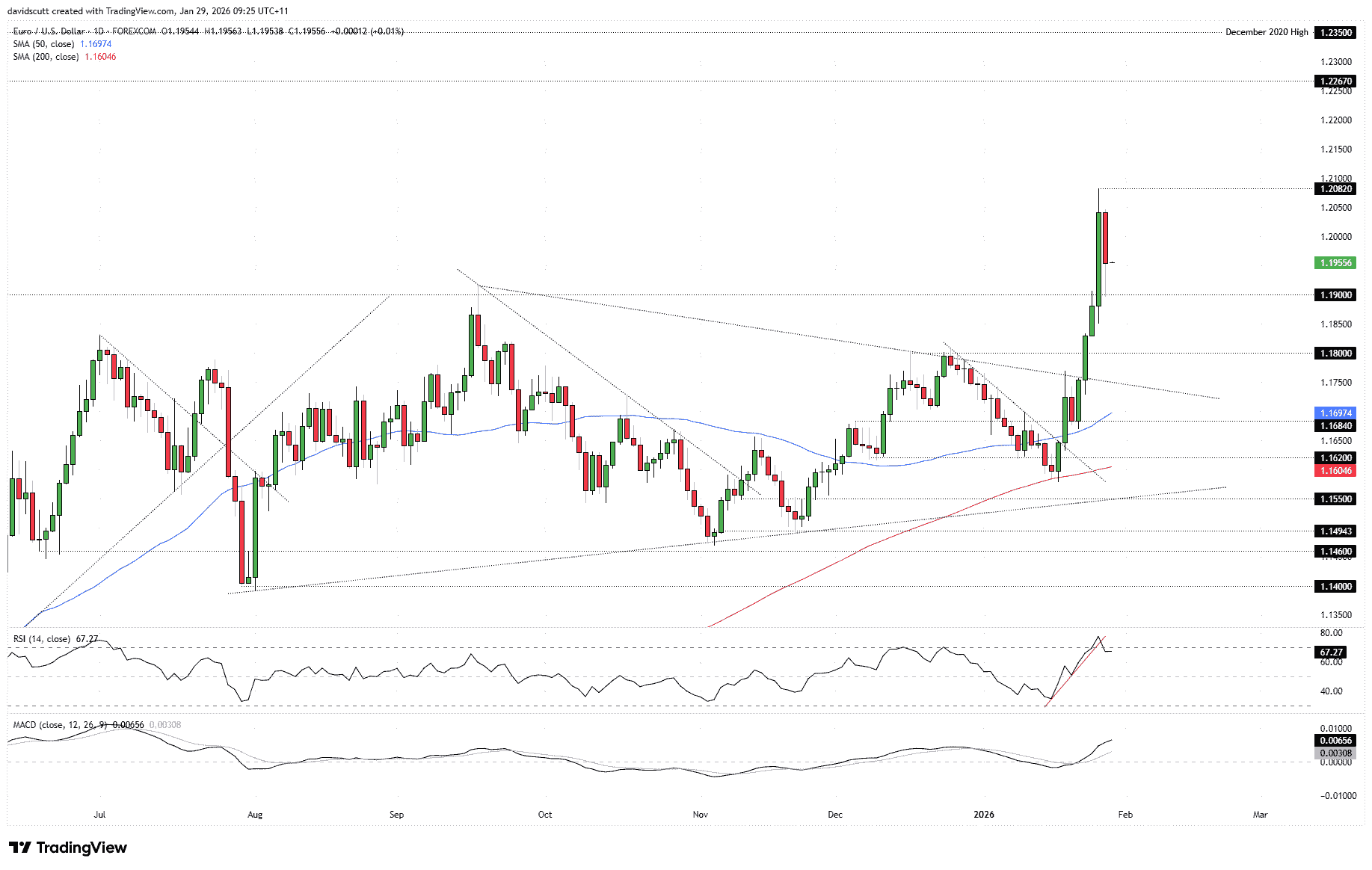
Task: Click the Feb marker on time axis
Action: 1125,815
